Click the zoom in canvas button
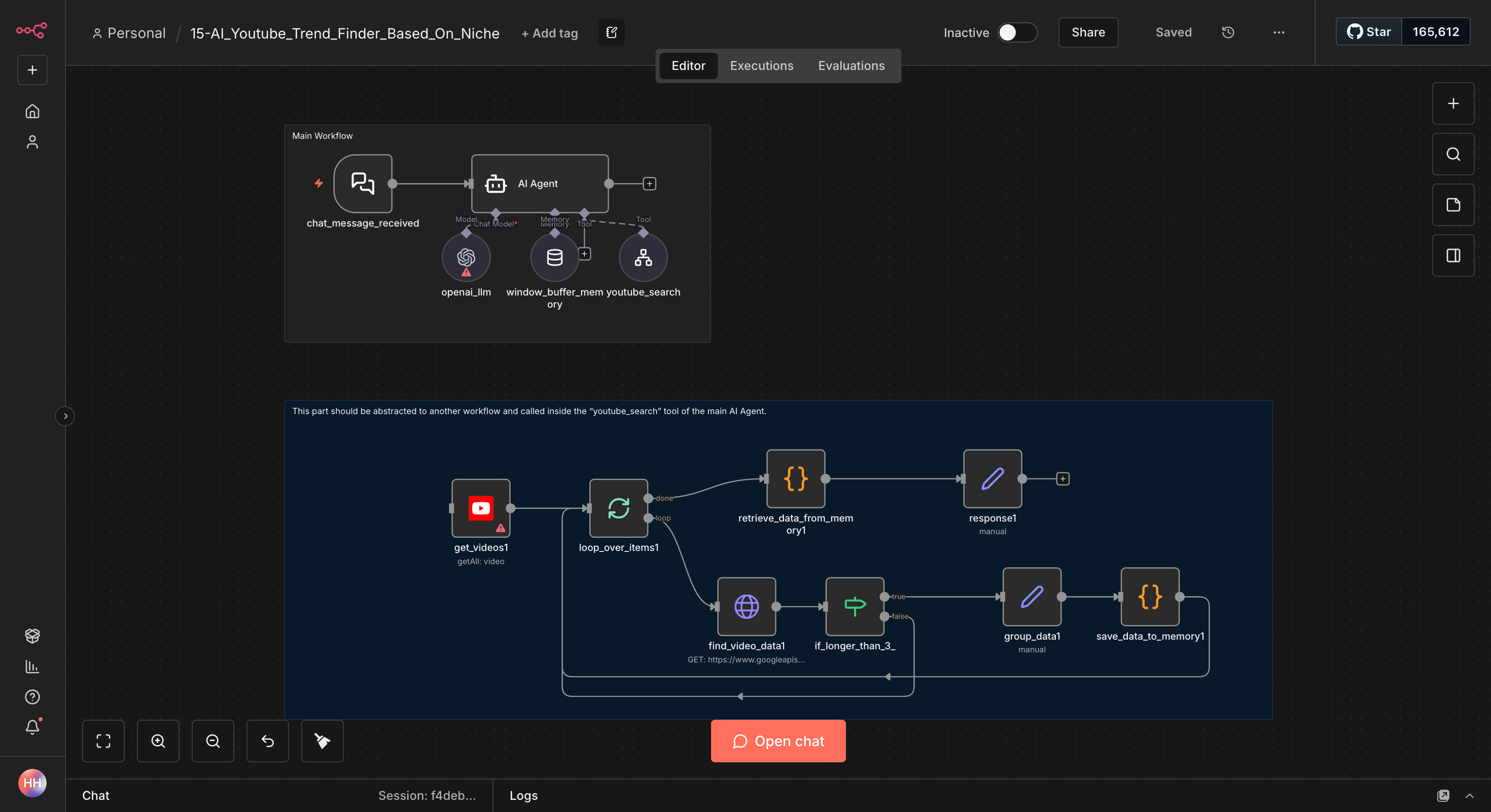Screen dimensions: 1491x812 coord(158,741)
